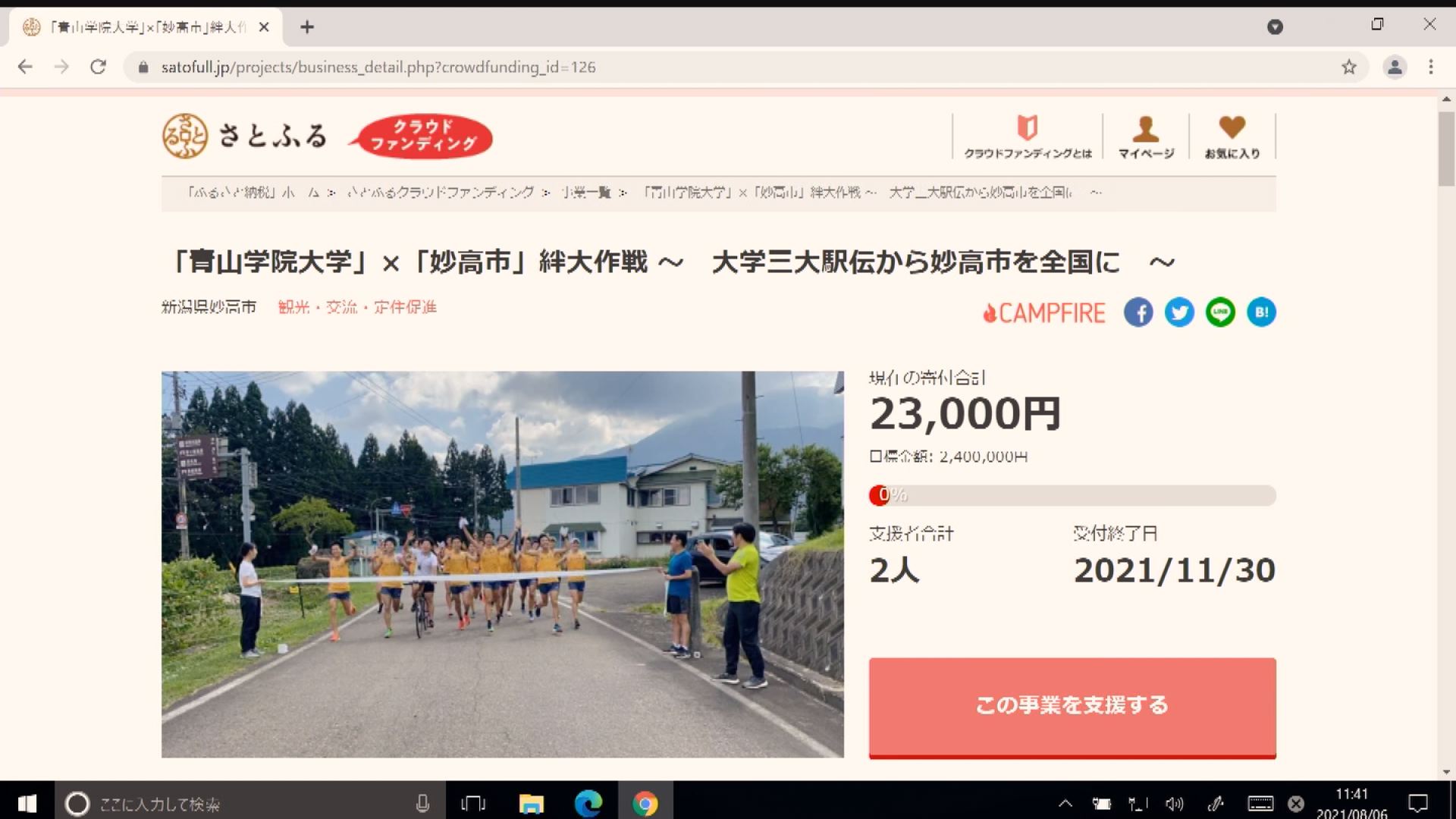Image resolution: width=1456 pixels, height=819 pixels.
Task: Share project via Twitter icon
Action: 1179,312
